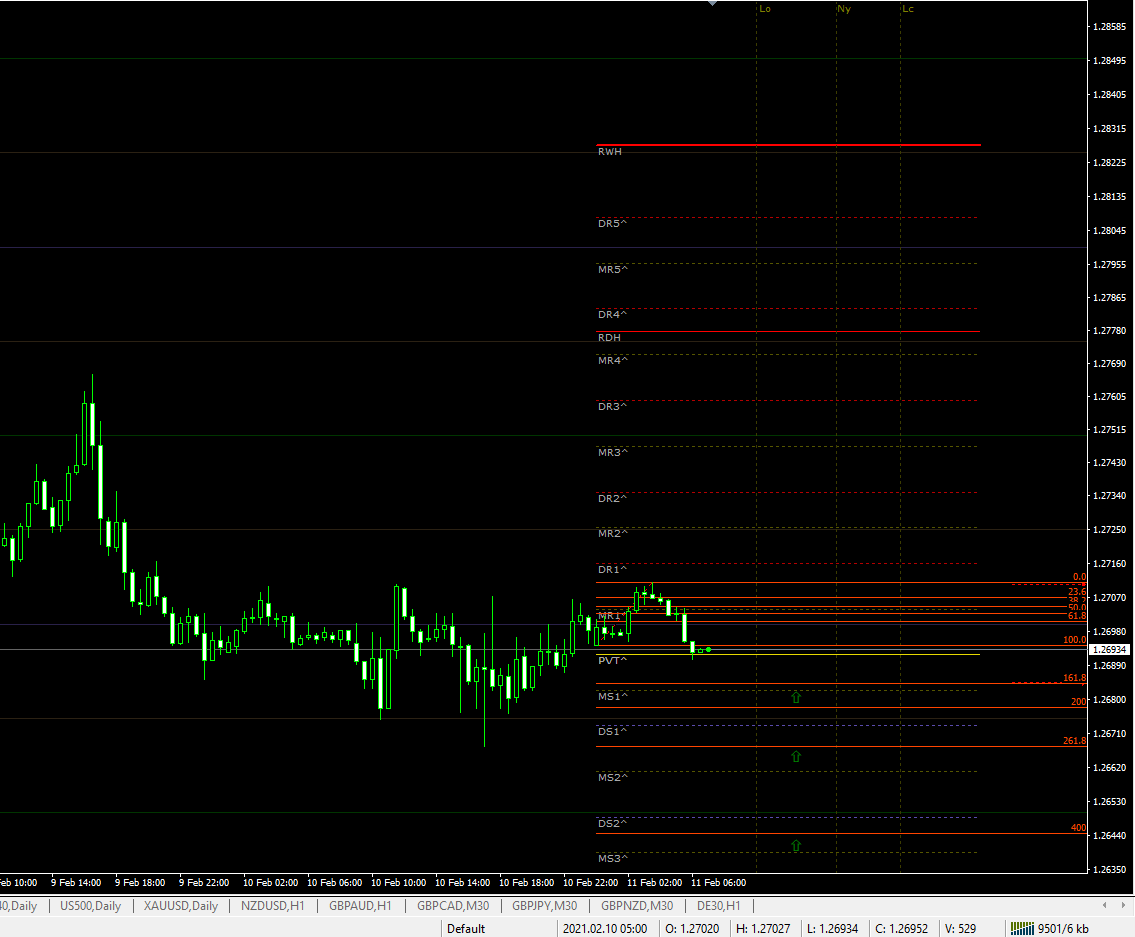Select the green arrow marker above DS2 level
Screen dimensions: 1135x937
tap(796, 845)
